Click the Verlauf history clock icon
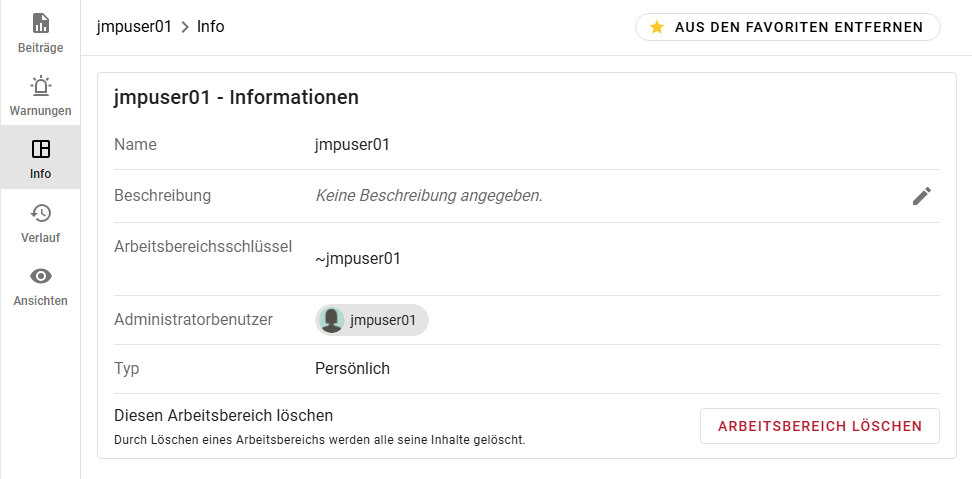972x479 pixels. [x=41, y=213]
